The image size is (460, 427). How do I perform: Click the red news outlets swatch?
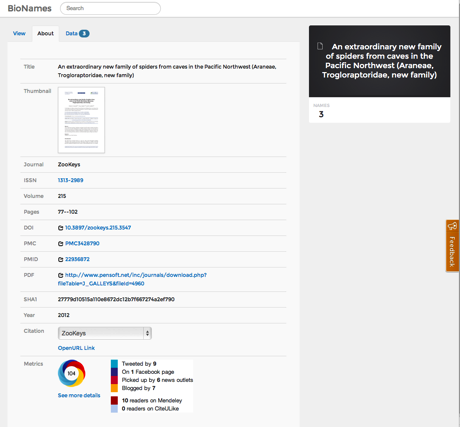pos(114,380)
